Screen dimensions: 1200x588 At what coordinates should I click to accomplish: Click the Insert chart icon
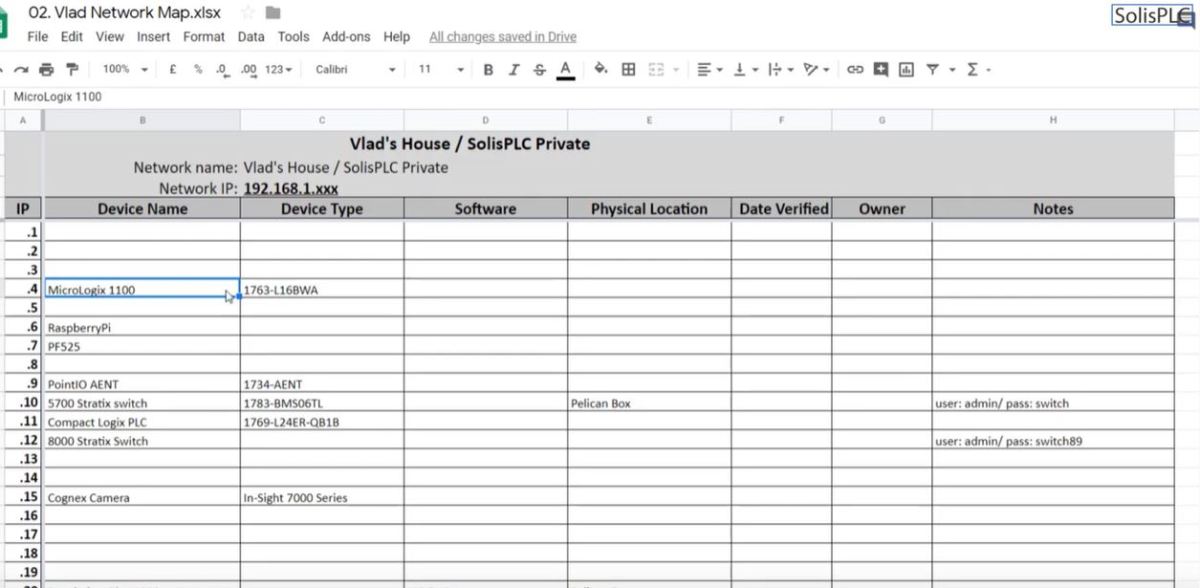tap(906, 69)
